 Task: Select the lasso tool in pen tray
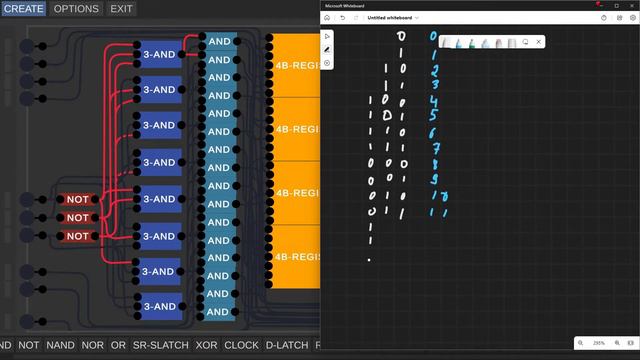(525, 42)
